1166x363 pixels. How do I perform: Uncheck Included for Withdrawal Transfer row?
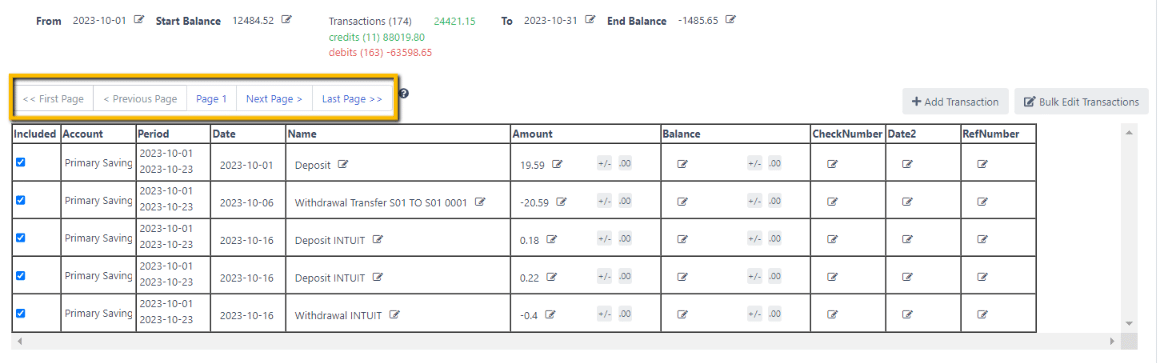pyautogui.click(x=21, y=199)
